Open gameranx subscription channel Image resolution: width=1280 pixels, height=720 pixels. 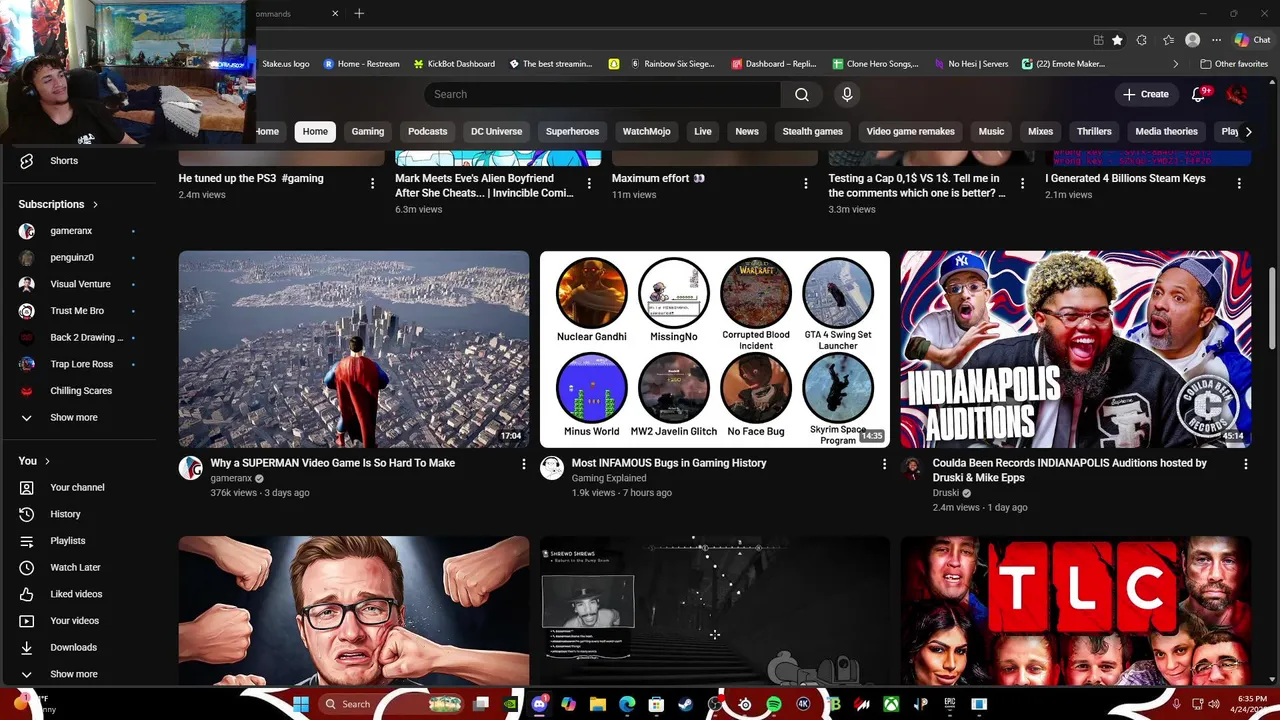(x=71, y=231)
